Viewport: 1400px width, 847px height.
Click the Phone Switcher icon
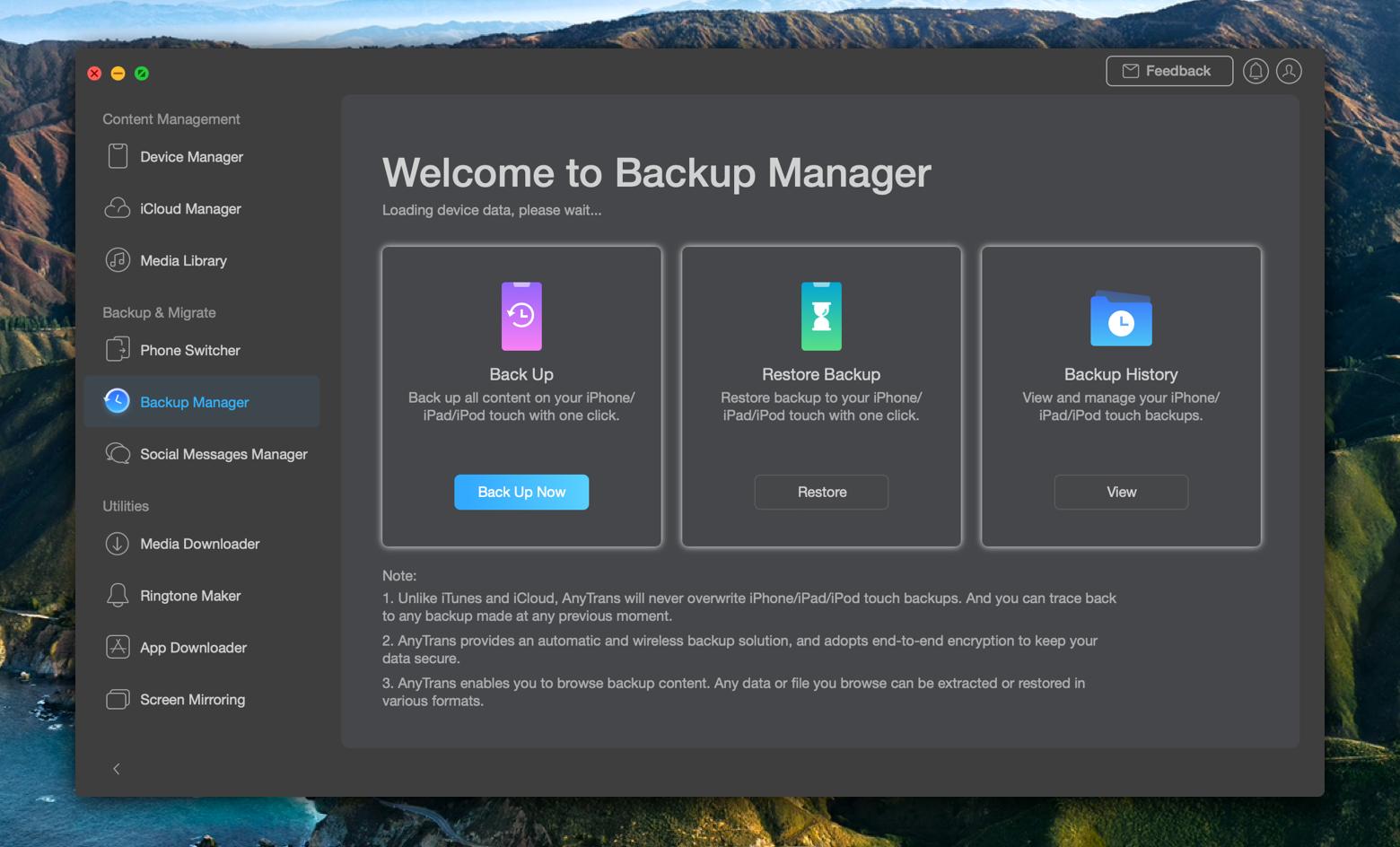point(118,350)
